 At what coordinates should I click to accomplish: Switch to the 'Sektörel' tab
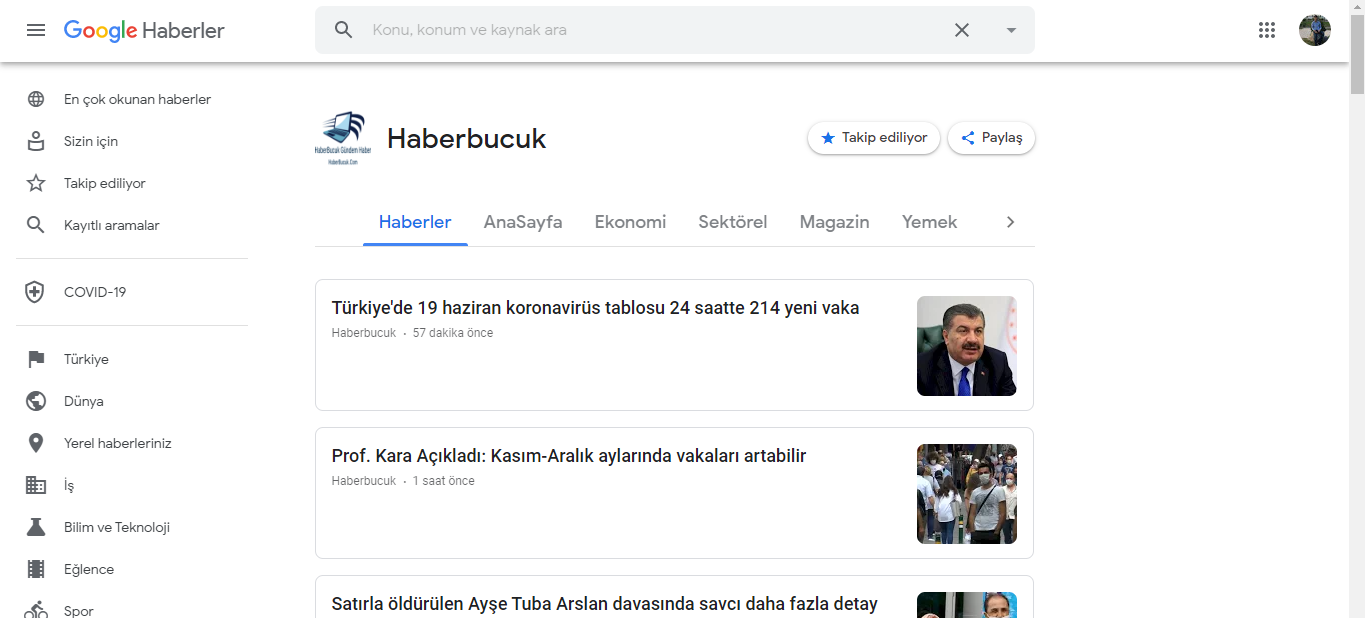733,222
